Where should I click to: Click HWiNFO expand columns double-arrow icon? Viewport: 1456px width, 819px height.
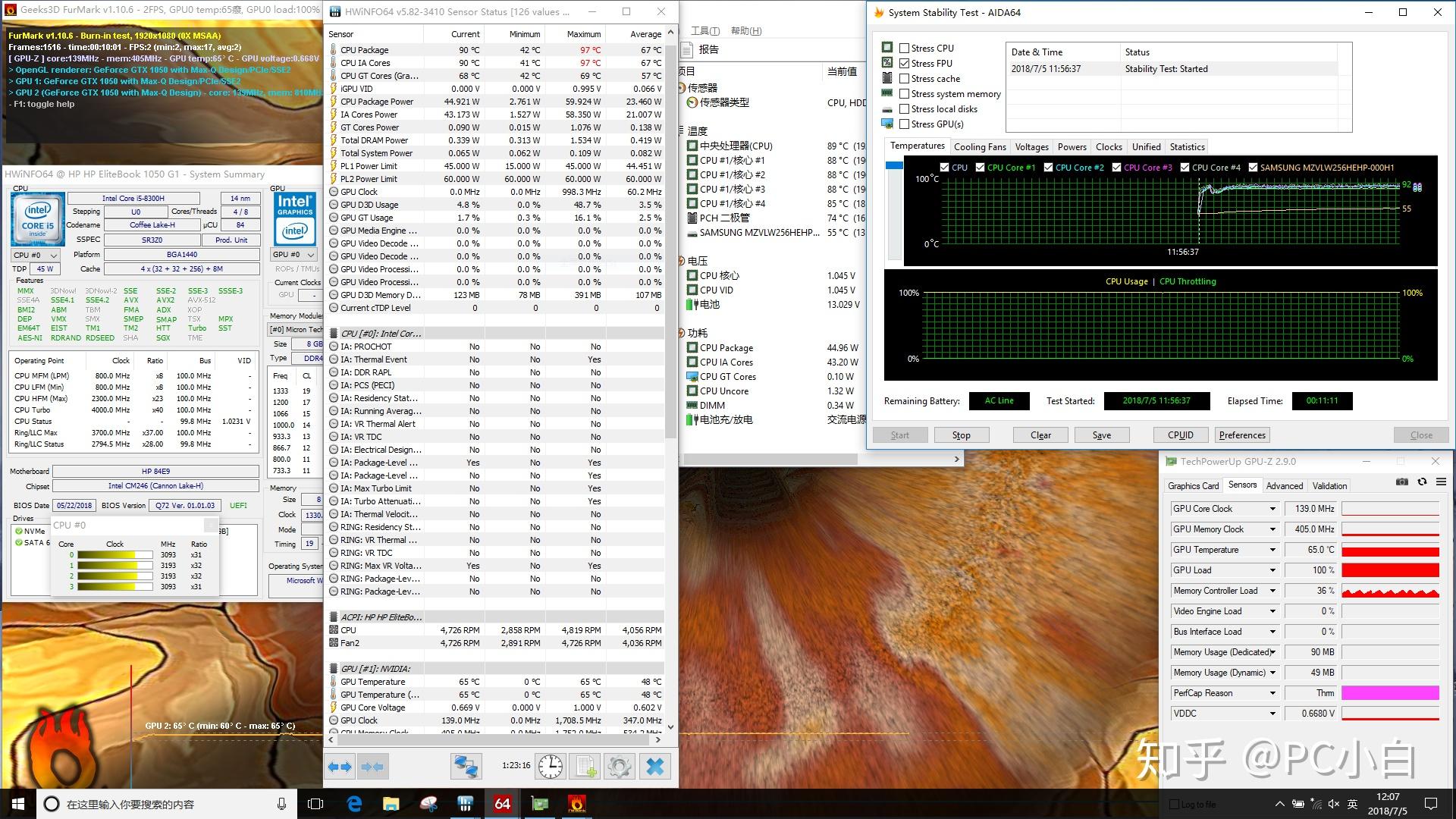(x=340, y=767)
